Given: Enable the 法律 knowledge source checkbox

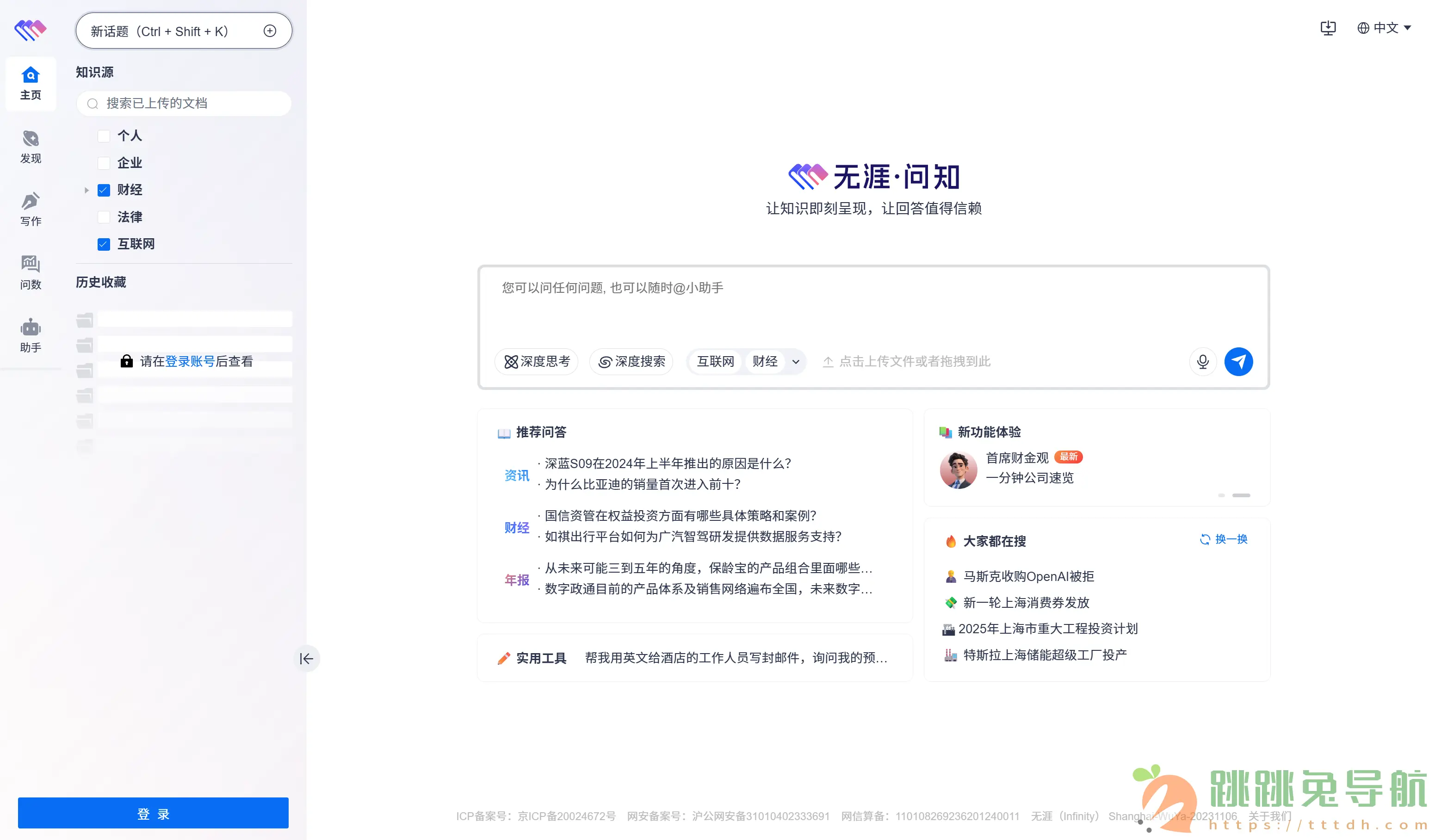Looking at the screenshot, I should tap(104, 217).
